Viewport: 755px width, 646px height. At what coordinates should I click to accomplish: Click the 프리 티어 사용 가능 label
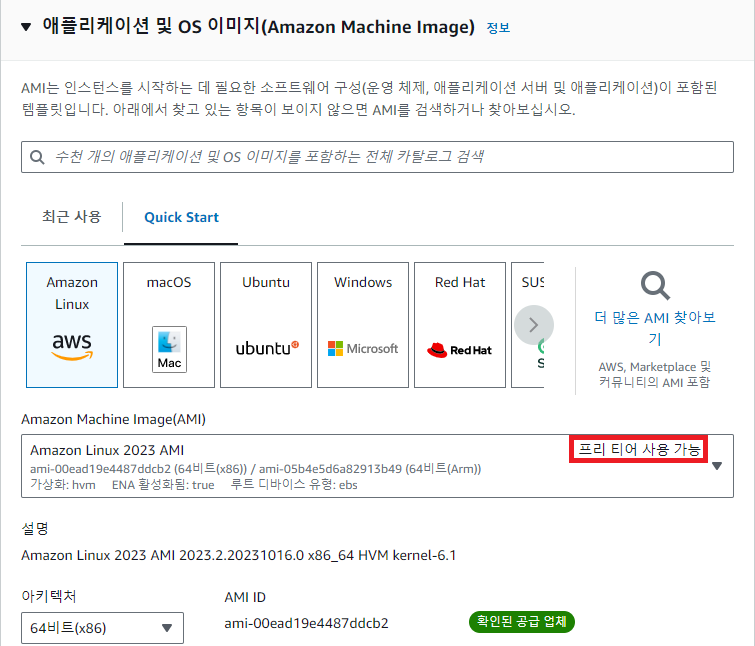point(638,449)
